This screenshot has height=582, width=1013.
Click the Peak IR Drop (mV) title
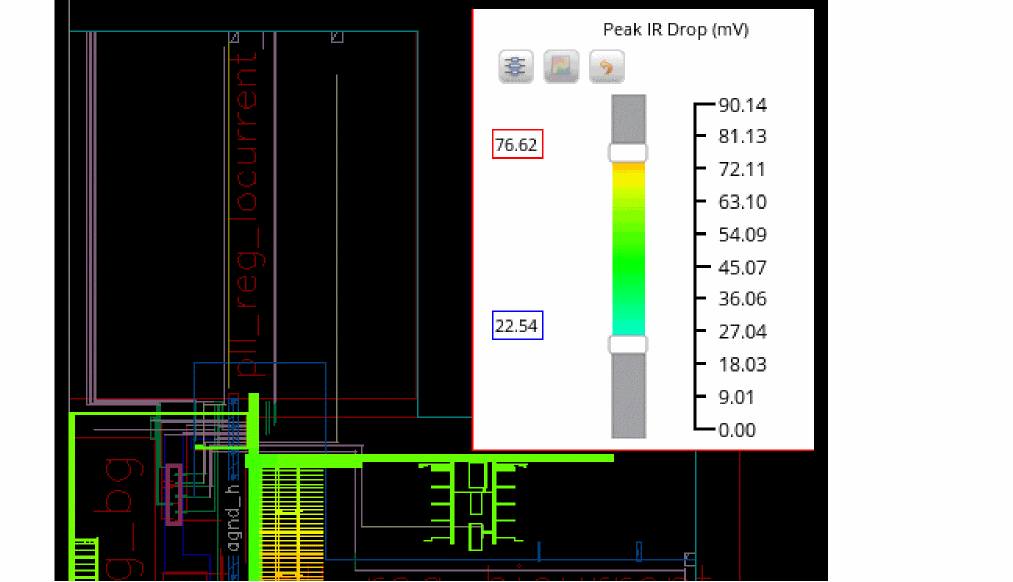click(675, 30)
